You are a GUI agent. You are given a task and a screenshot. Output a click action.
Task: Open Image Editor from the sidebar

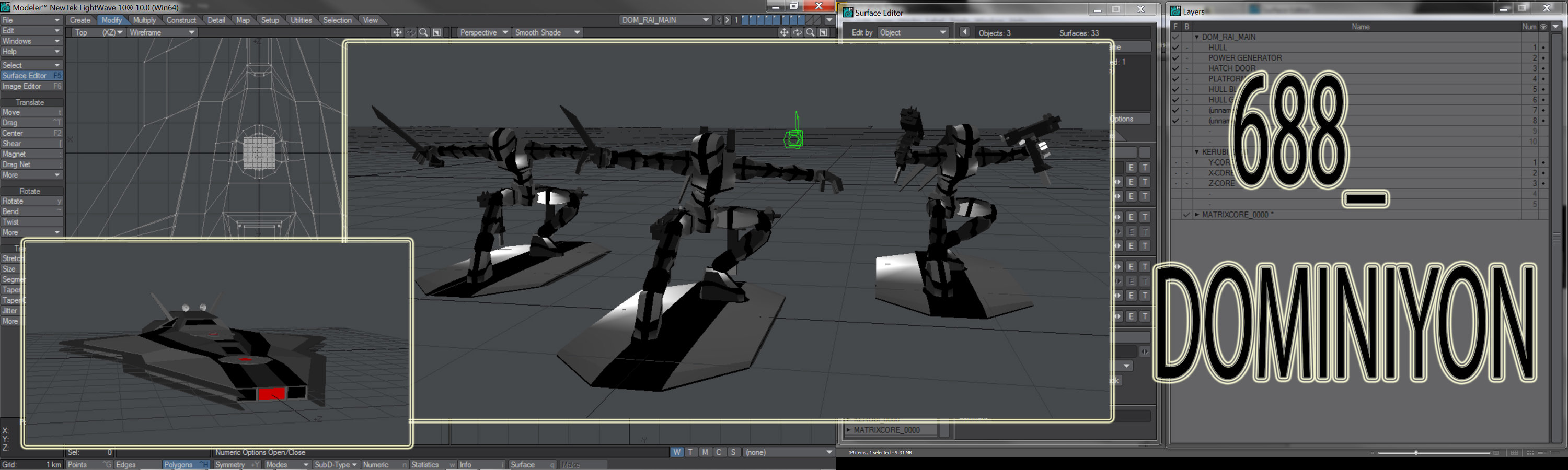[32, 86]
